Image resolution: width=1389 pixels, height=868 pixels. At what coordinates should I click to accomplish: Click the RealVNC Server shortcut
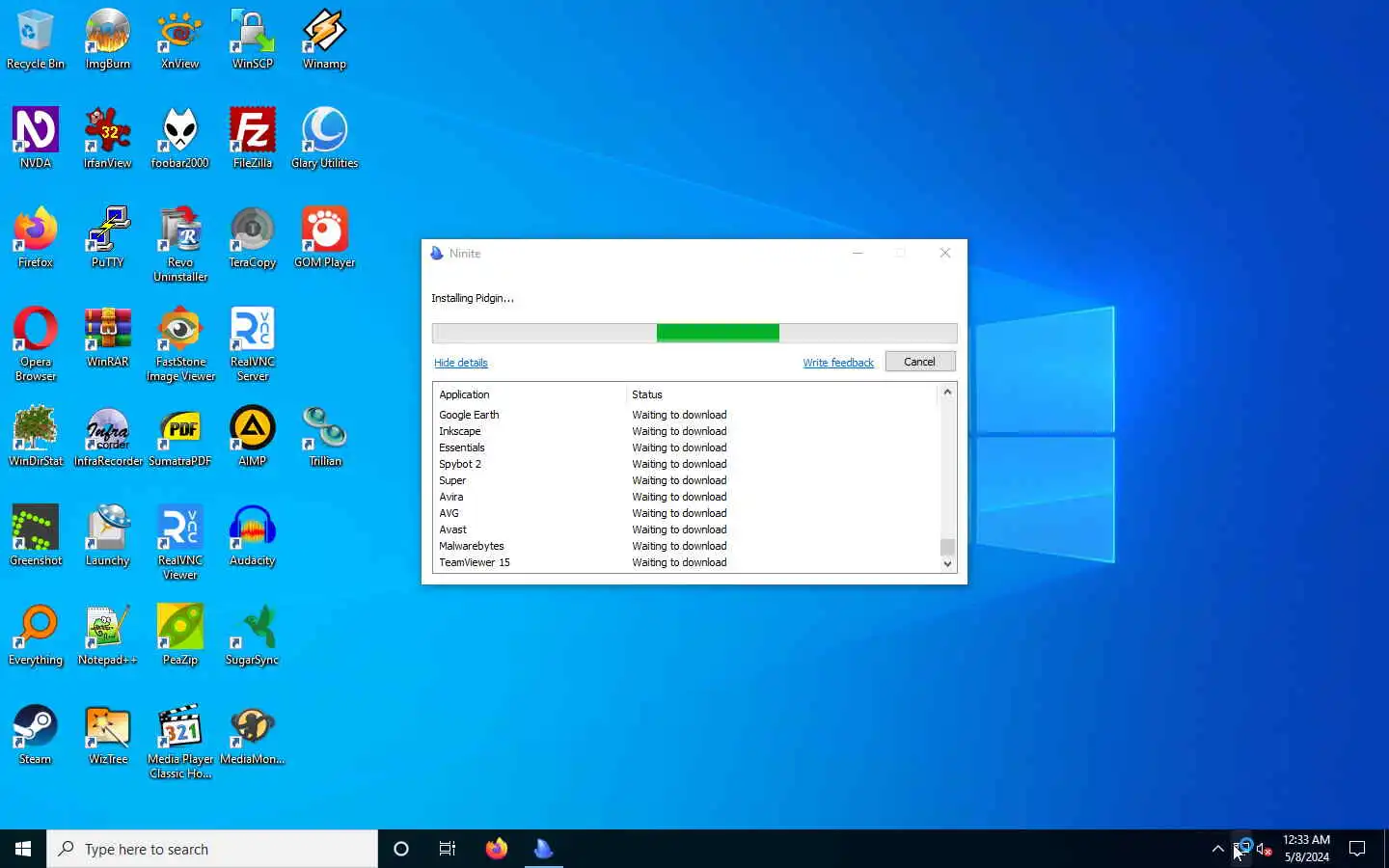point(253,344)
